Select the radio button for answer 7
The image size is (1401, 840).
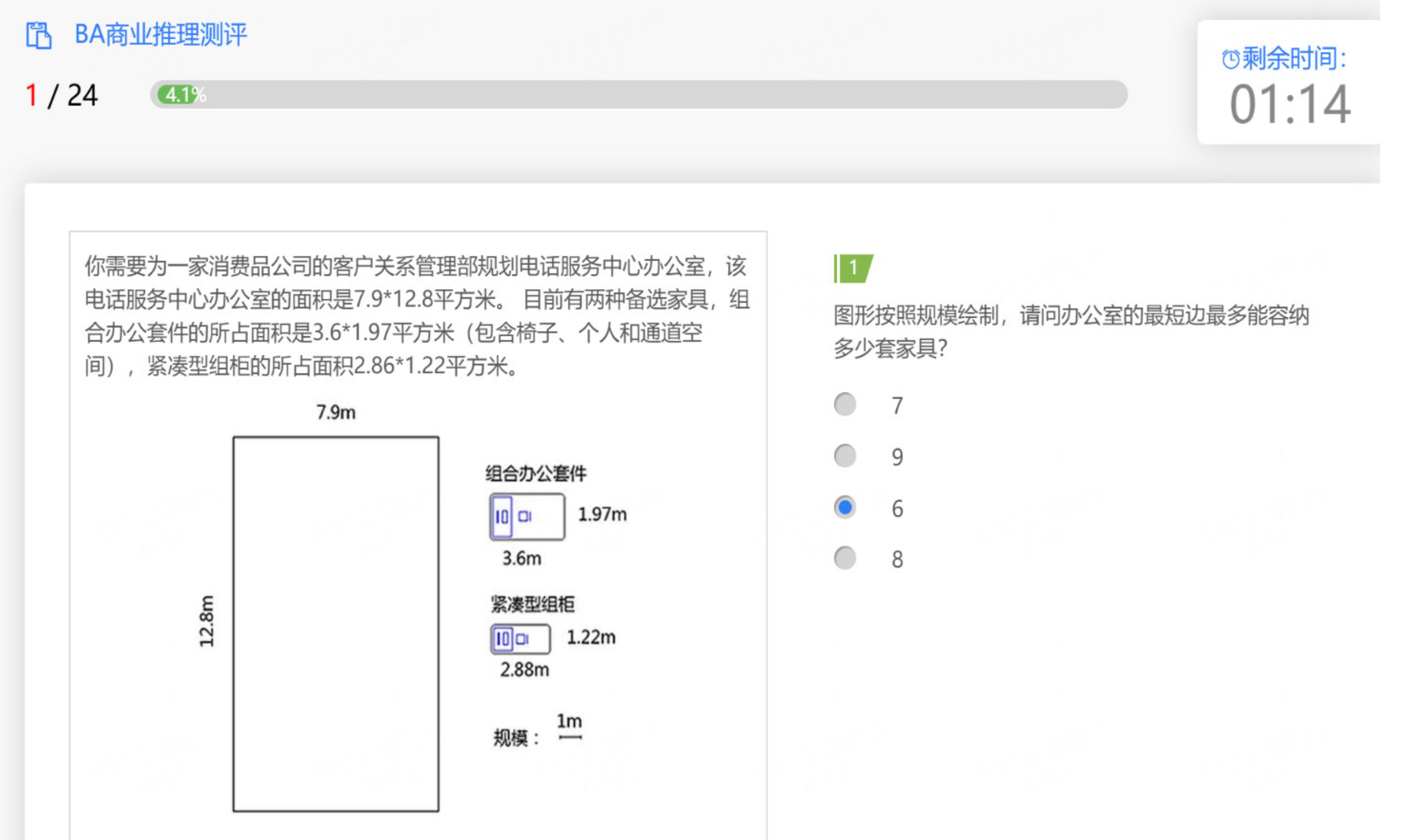pyautogui.click(x=844, y=404)
